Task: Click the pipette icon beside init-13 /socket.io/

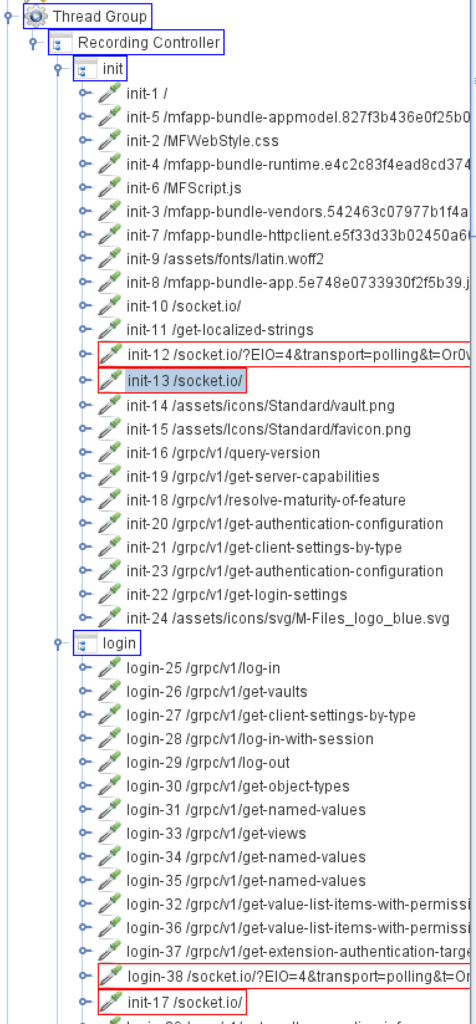Action: click(x=110, y=379)
